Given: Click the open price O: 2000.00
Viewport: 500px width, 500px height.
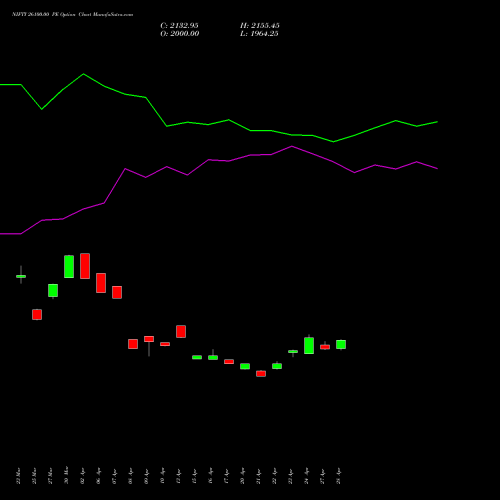Looking at the screenshot, I should [180, 34].
